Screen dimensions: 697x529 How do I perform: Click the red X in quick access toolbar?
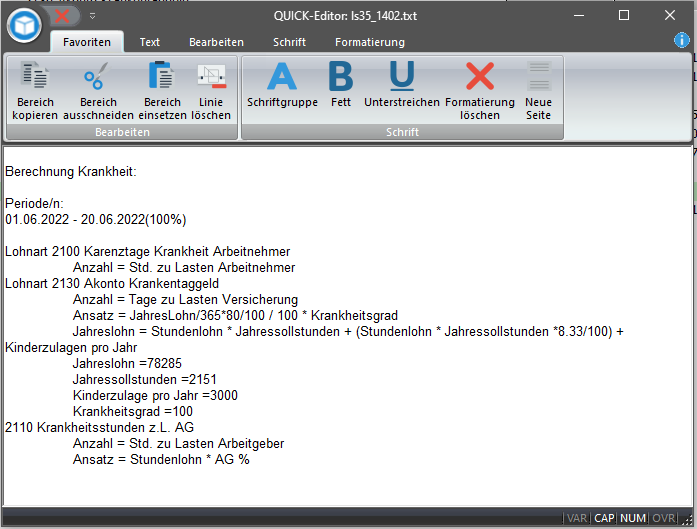tap(62, 16)
